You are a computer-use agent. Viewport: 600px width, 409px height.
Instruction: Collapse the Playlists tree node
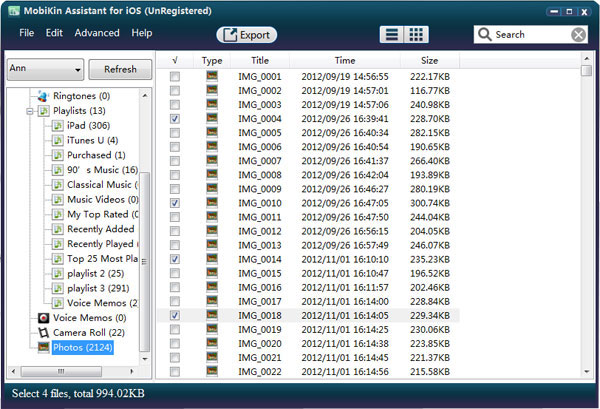(x=30, y=111)
